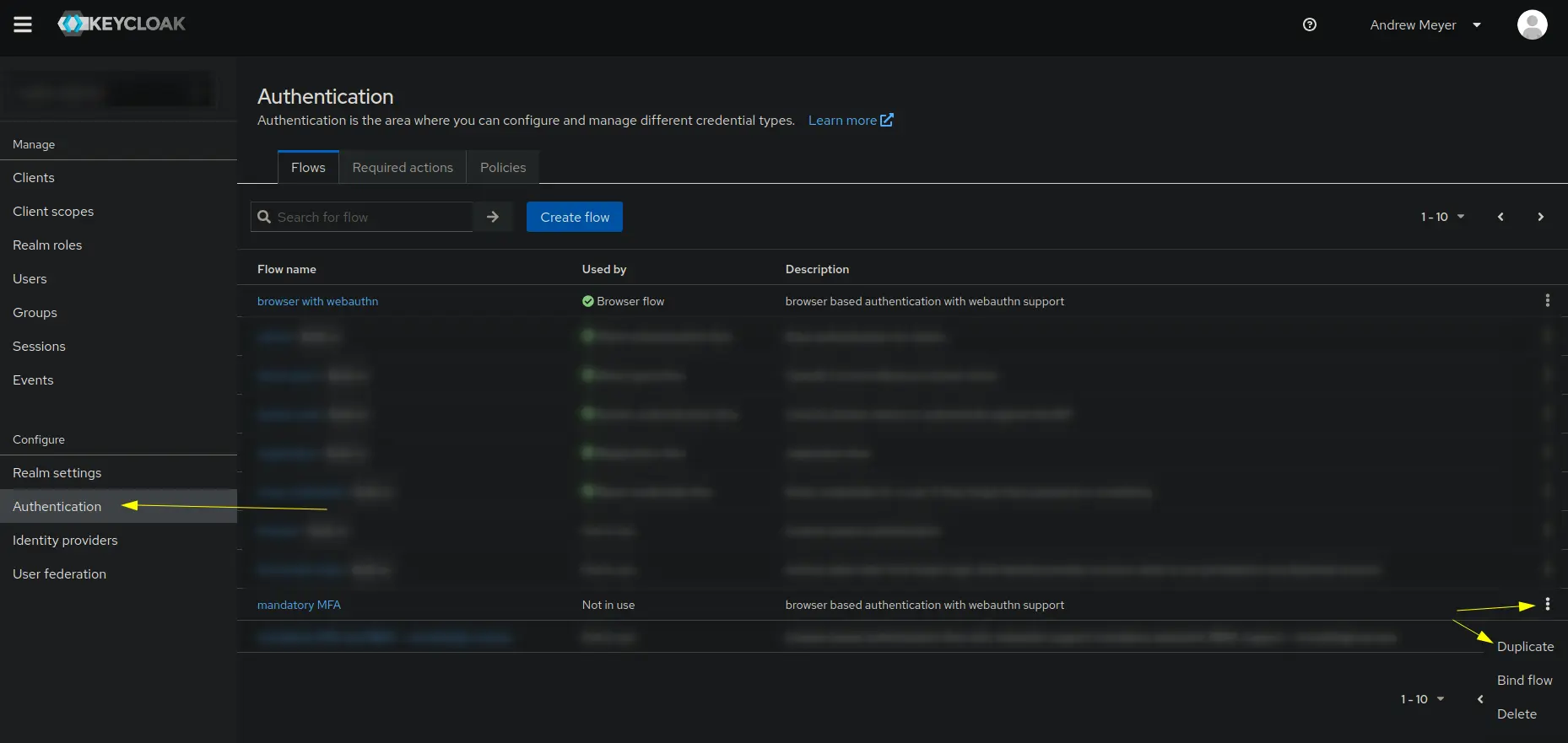Switch to the Policies tab
Screen dimensions: 1568x743
coord(503,167)
